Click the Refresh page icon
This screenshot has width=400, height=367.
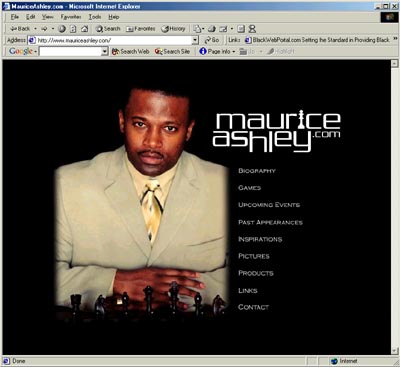[x=73, y=29]
